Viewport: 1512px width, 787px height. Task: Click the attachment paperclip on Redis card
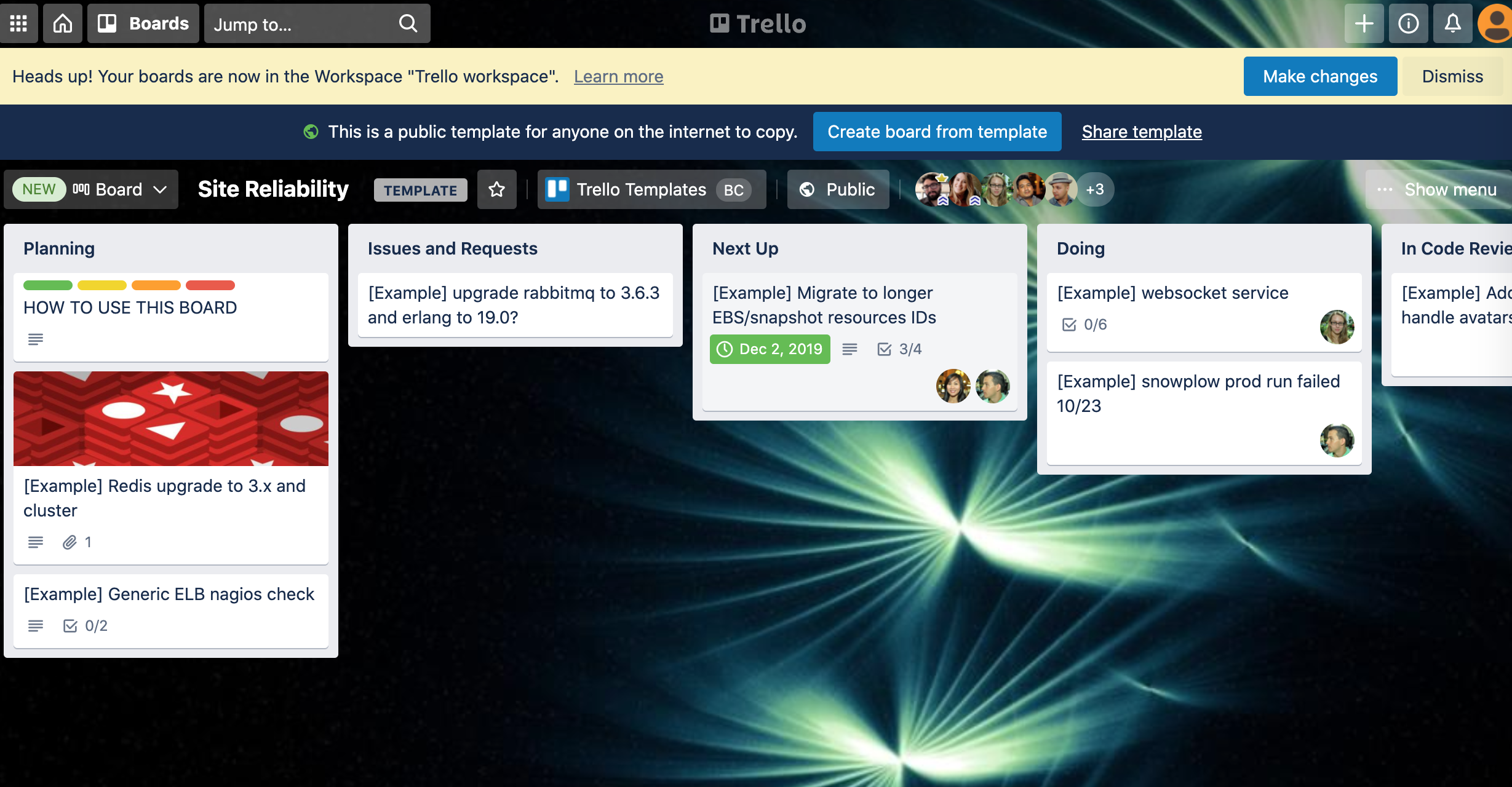(x=70, y=542)
